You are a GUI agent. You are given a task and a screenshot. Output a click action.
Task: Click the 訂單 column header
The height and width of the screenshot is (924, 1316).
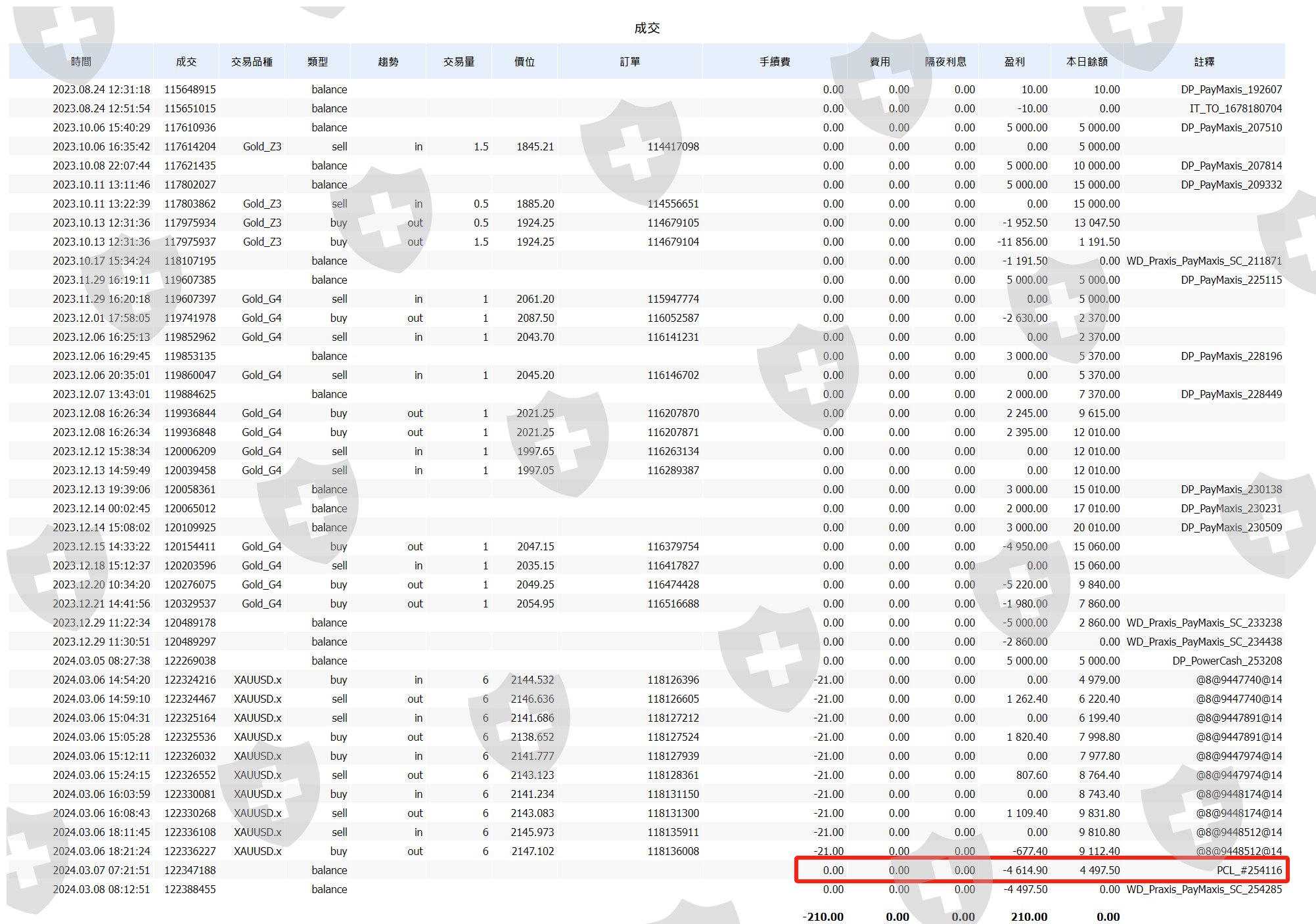(629, 62)
